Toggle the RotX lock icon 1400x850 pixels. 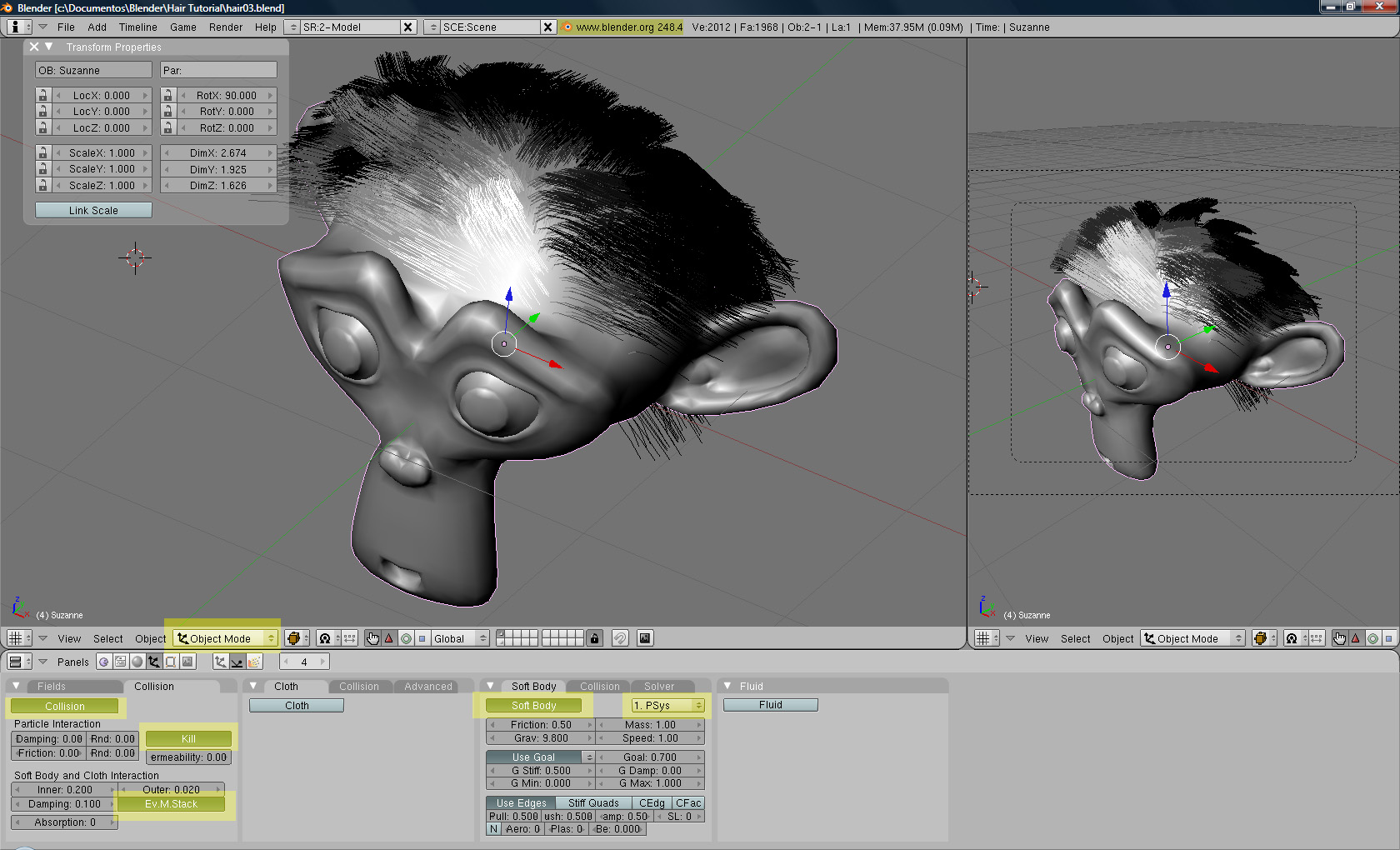[x=167, y=95]
